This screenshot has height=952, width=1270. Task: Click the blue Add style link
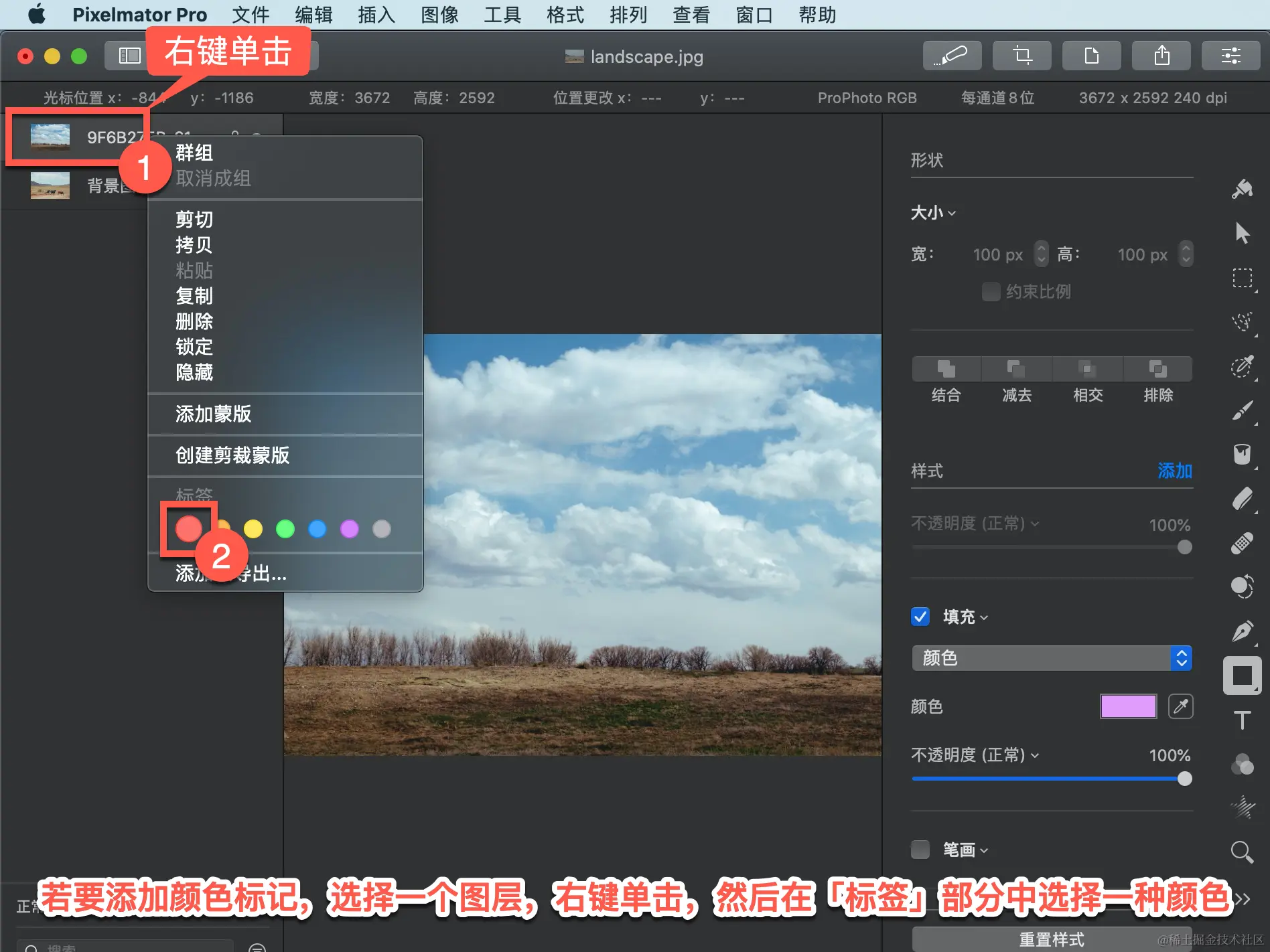pos(1175,471)
